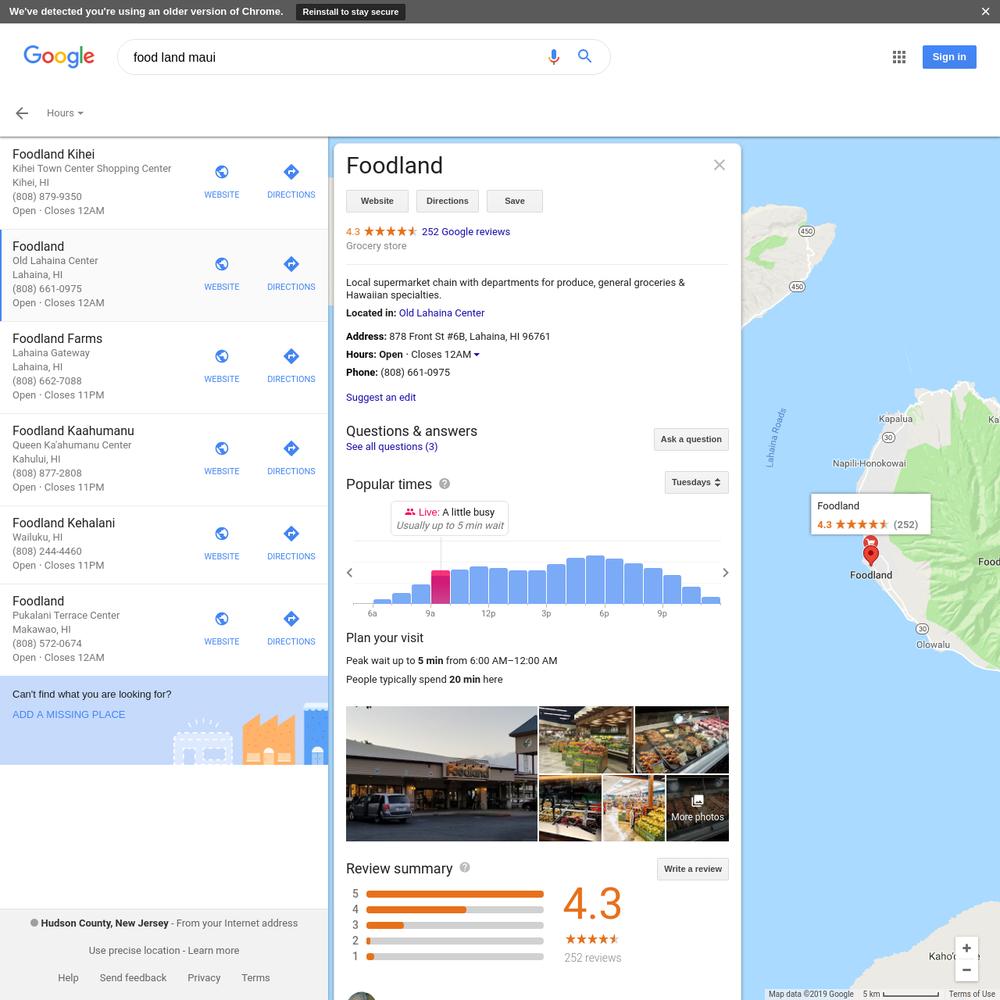The height and width of the screenshot is (1000, 1000).
Task: Show next day in popular times chart
Action: (x=725, y=573)
